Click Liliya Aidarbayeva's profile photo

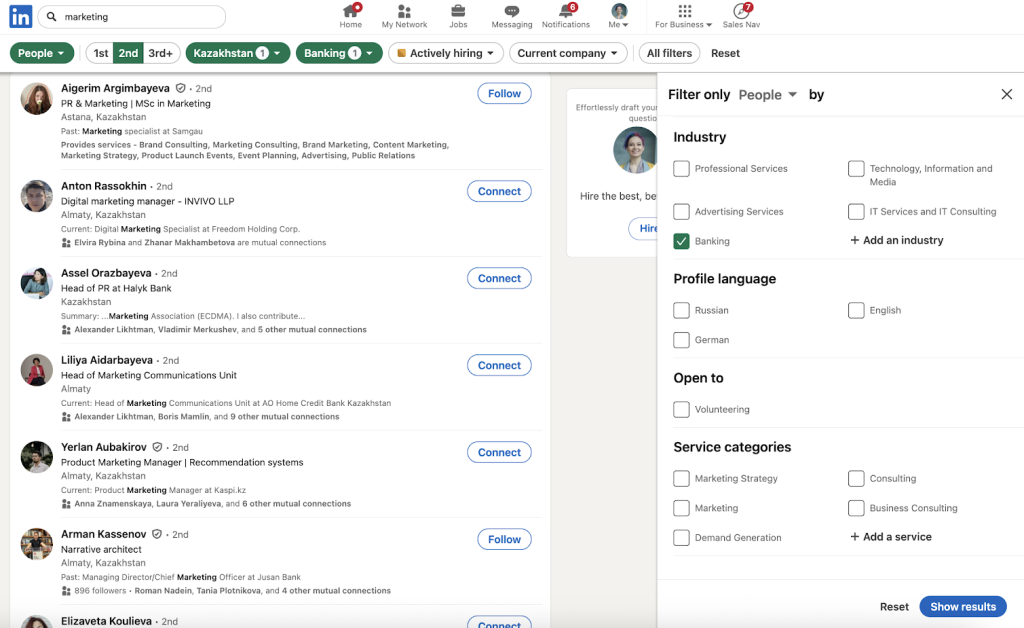point(37,370)
